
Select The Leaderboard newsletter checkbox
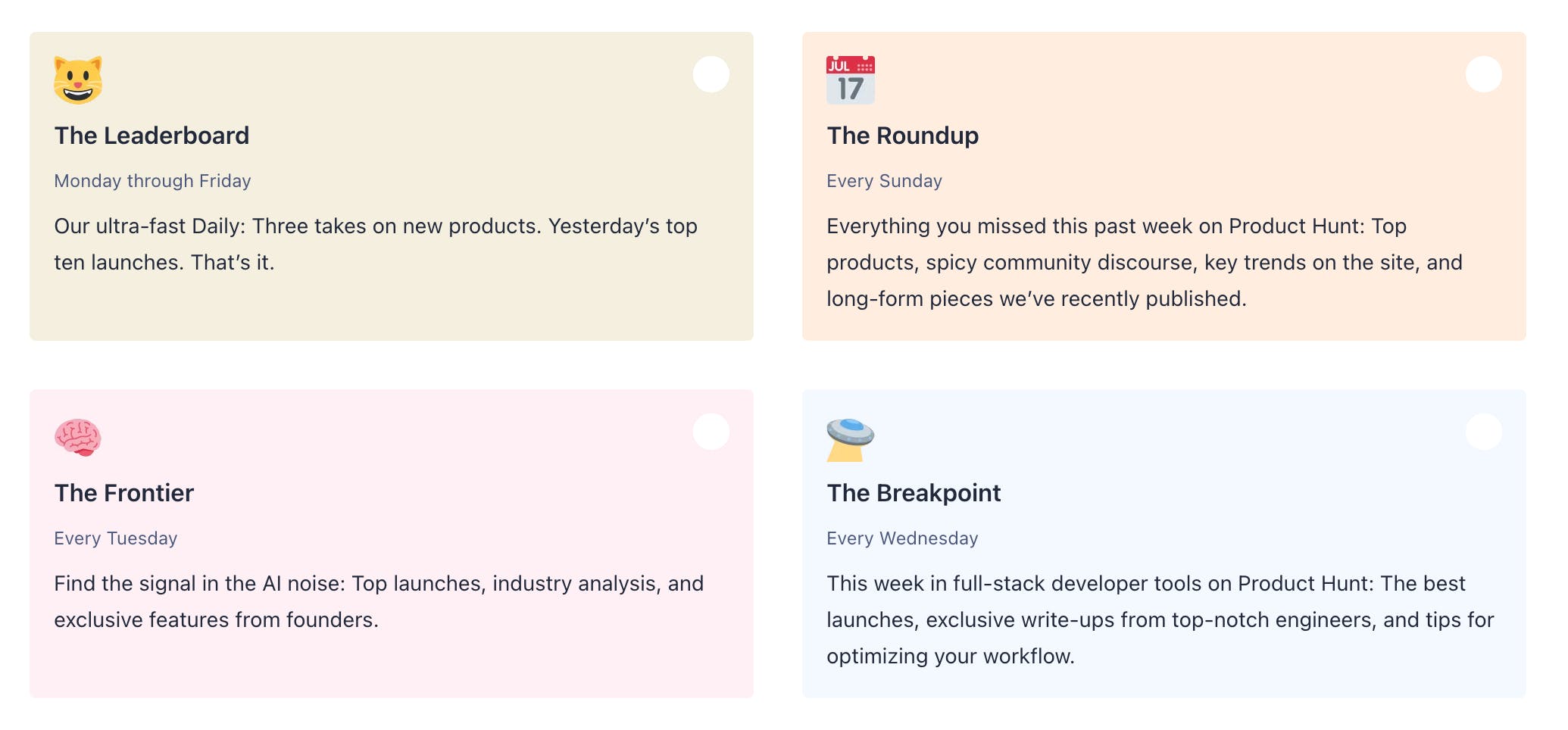[711, 74]
